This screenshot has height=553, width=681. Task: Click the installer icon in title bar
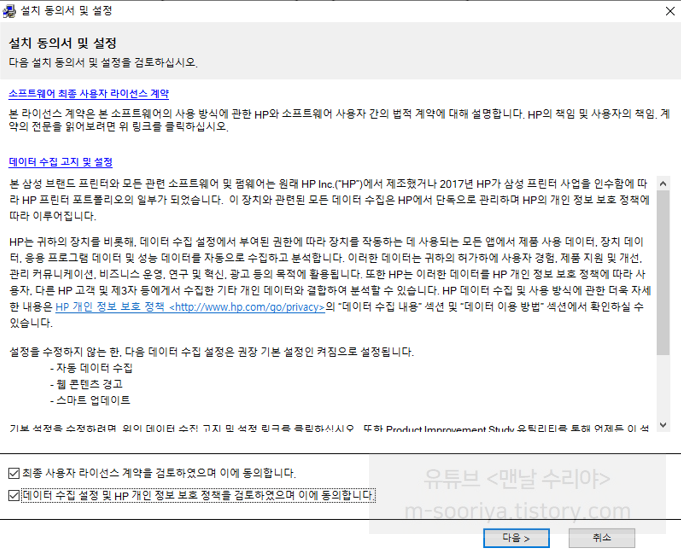pos(9,11)
